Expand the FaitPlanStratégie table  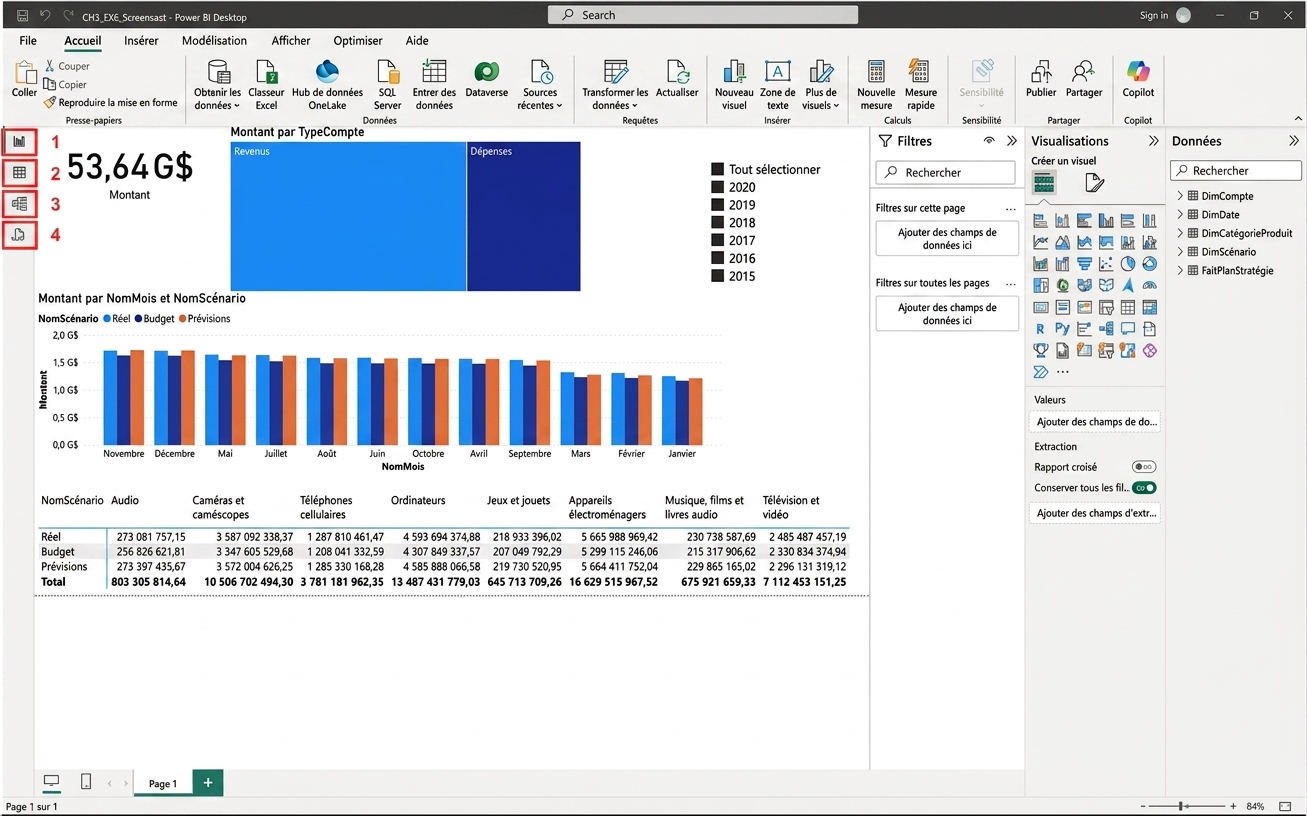pos(1180,270)
